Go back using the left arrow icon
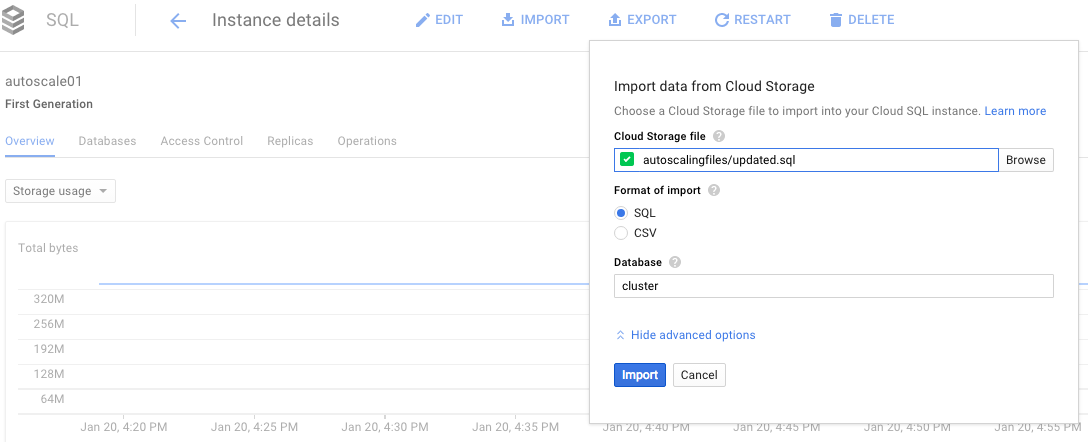1088x442 pixels. pyautogui.click(x=178, y=21)
